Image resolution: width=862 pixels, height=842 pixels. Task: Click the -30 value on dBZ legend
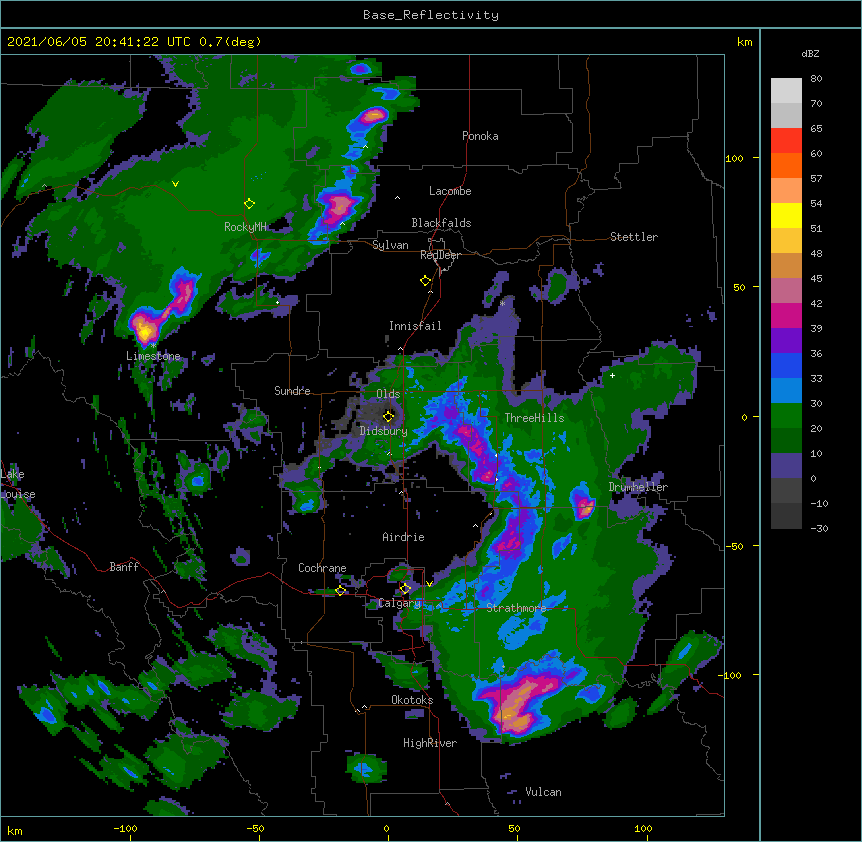click(819, 528)
